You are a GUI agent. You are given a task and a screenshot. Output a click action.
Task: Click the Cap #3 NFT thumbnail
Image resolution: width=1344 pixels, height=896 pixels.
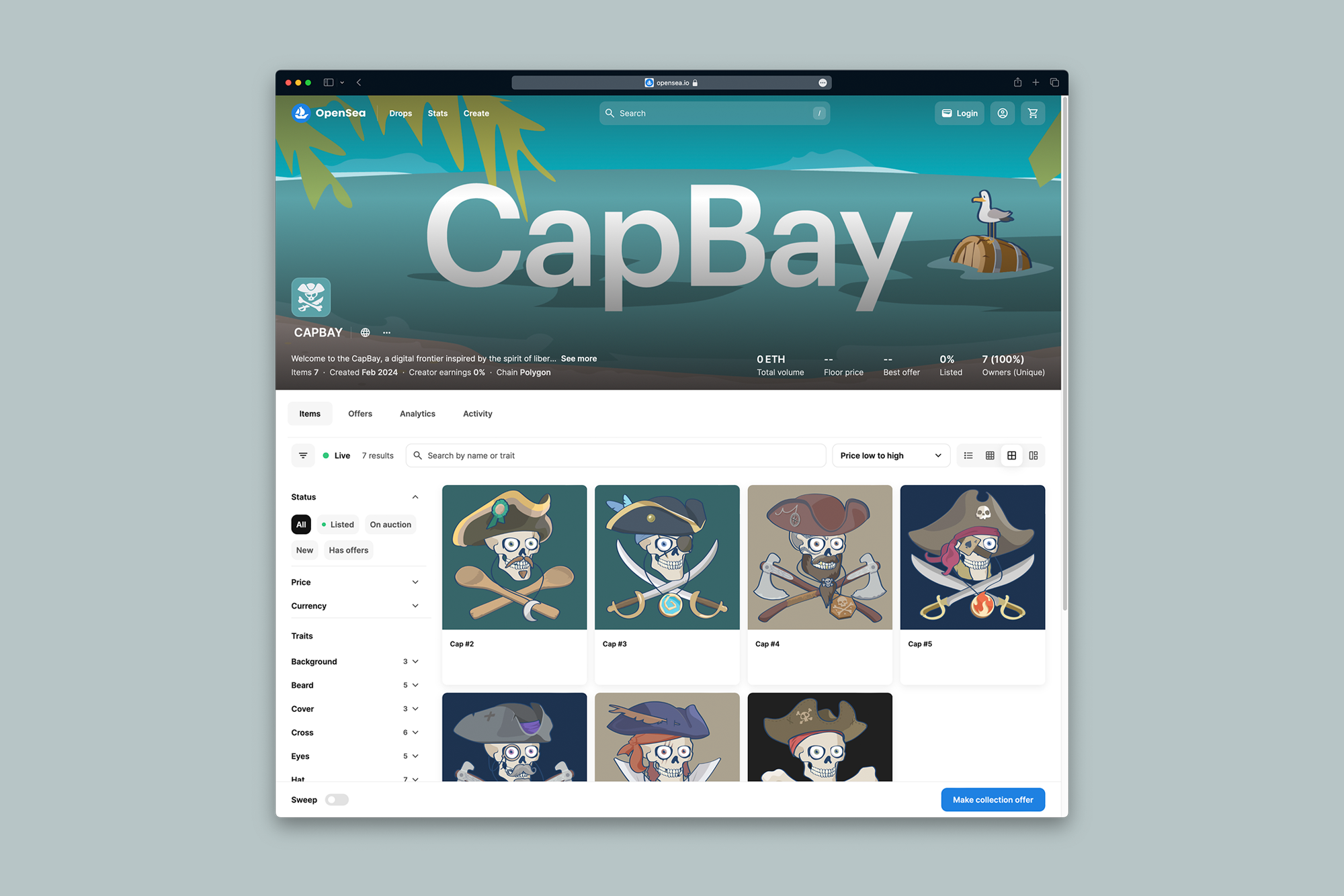(666, 556)
